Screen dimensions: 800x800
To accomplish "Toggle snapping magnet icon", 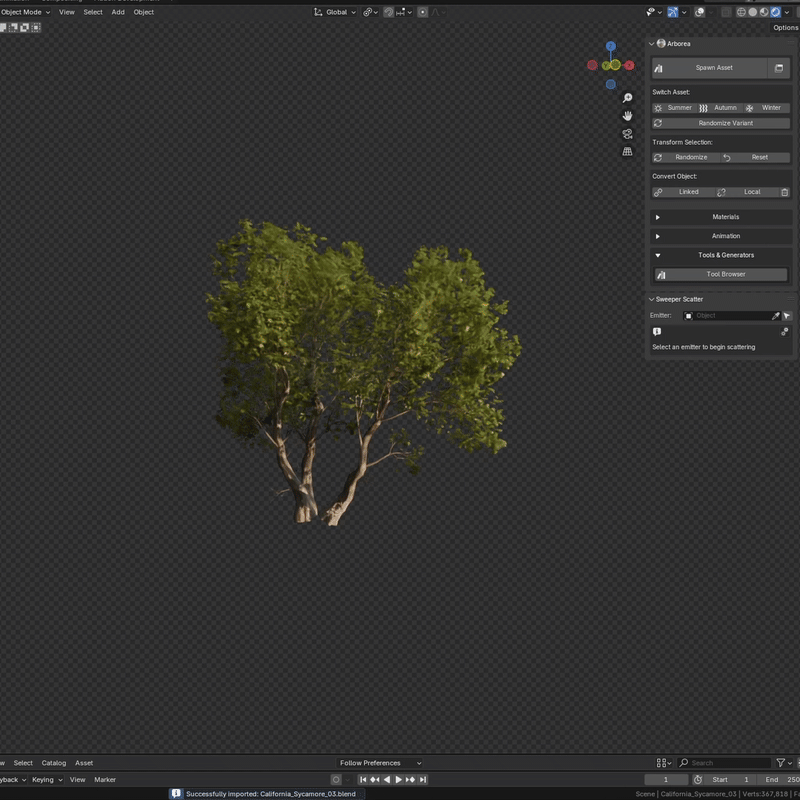I will pyautogui.click(x=389, y=12).
